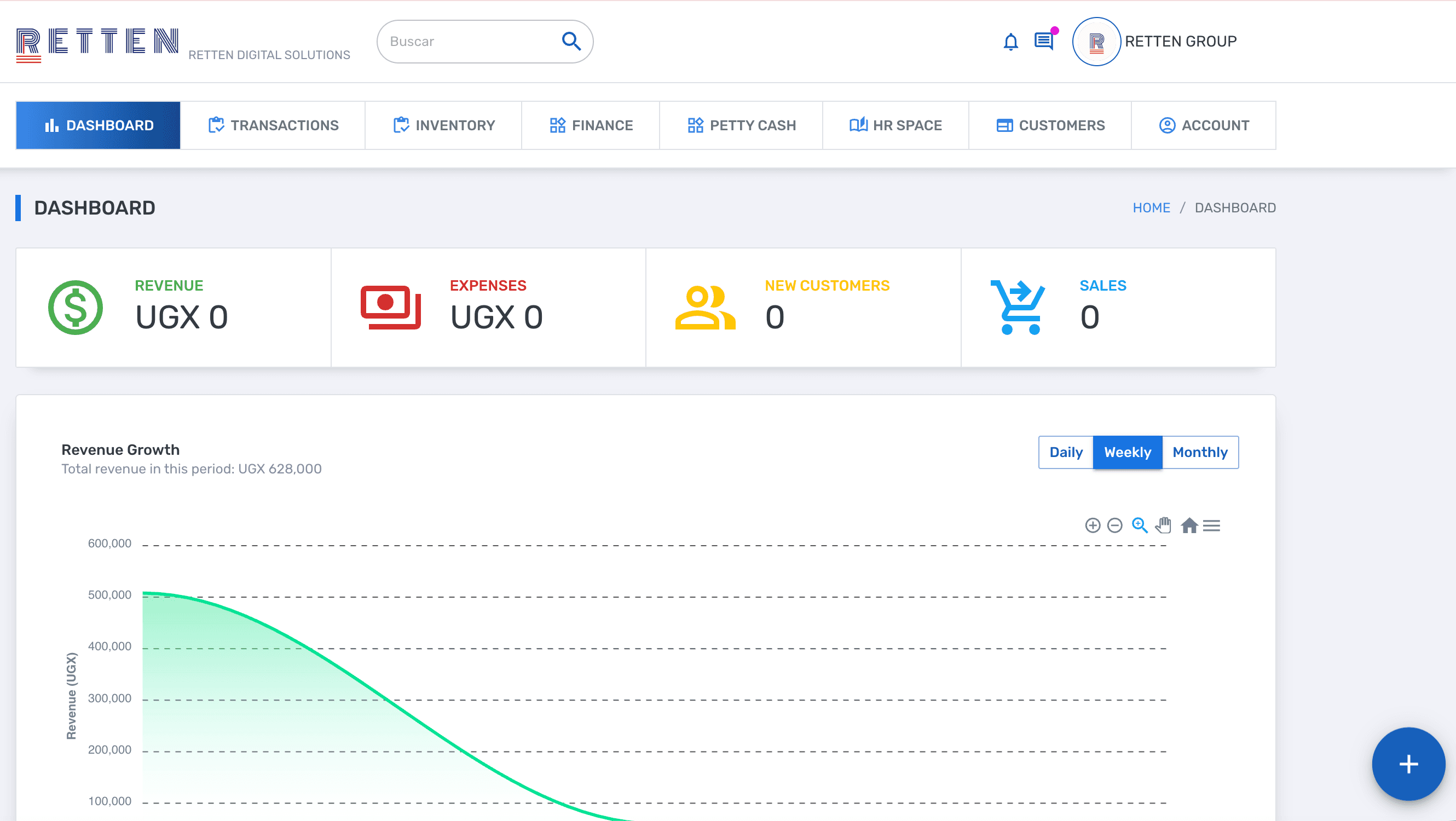Select the chart selection zoom tool
1456x821 pixels.
[x=1140, y=525]
